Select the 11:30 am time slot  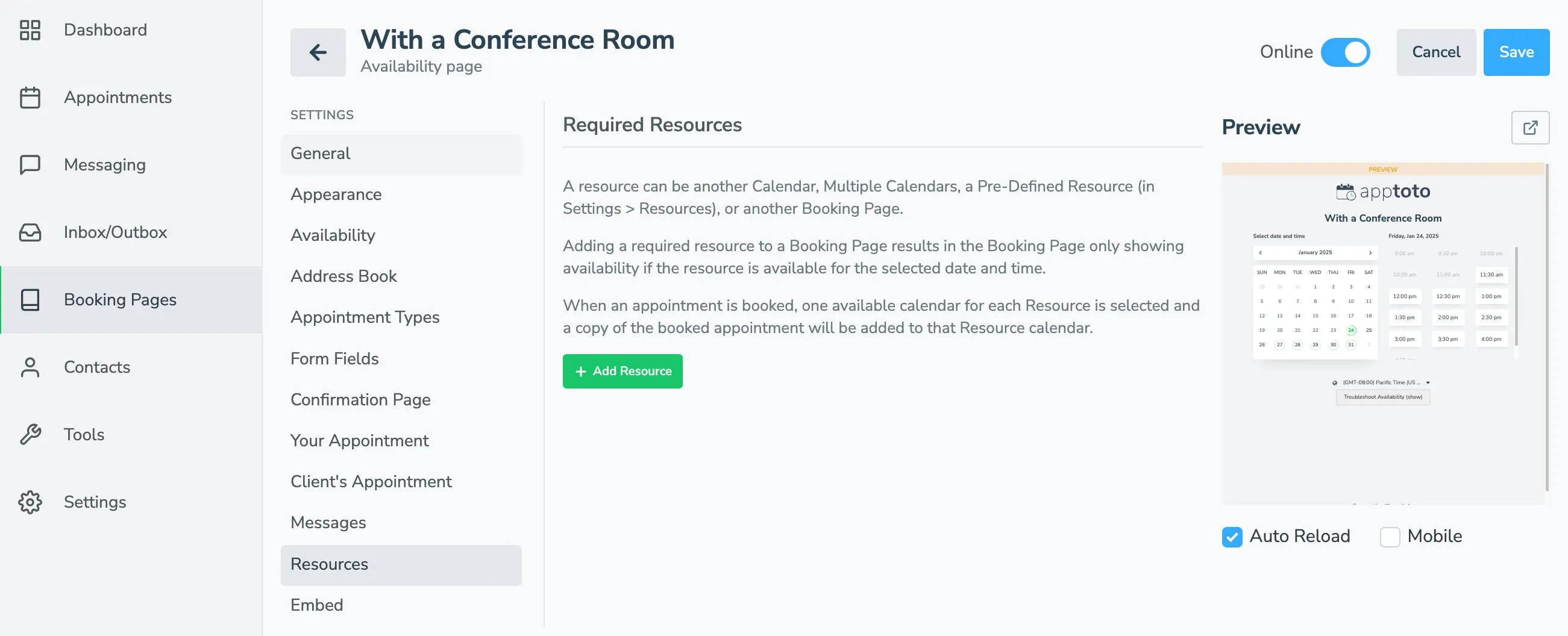[x=1491, y=275]
